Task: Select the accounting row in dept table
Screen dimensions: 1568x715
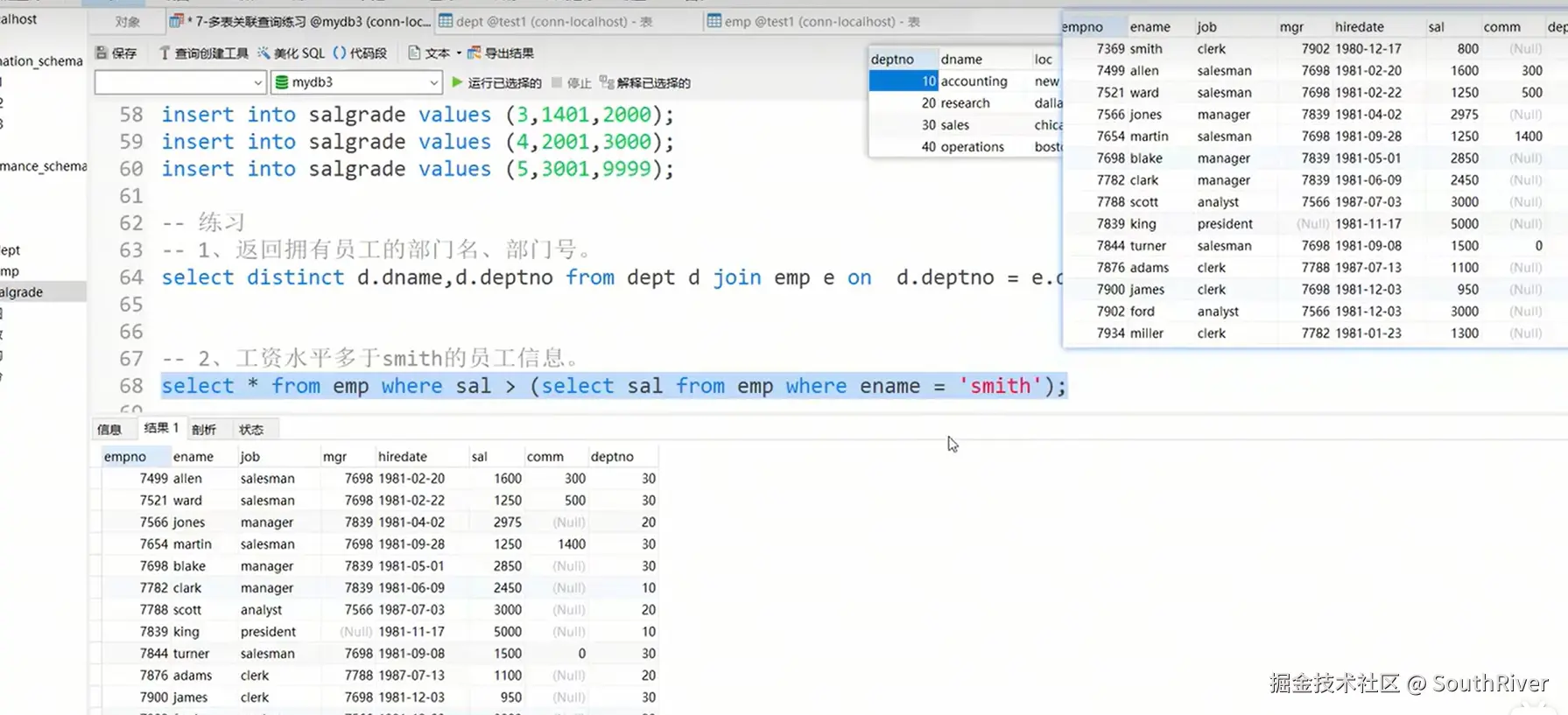Action: tap(973, 81)
